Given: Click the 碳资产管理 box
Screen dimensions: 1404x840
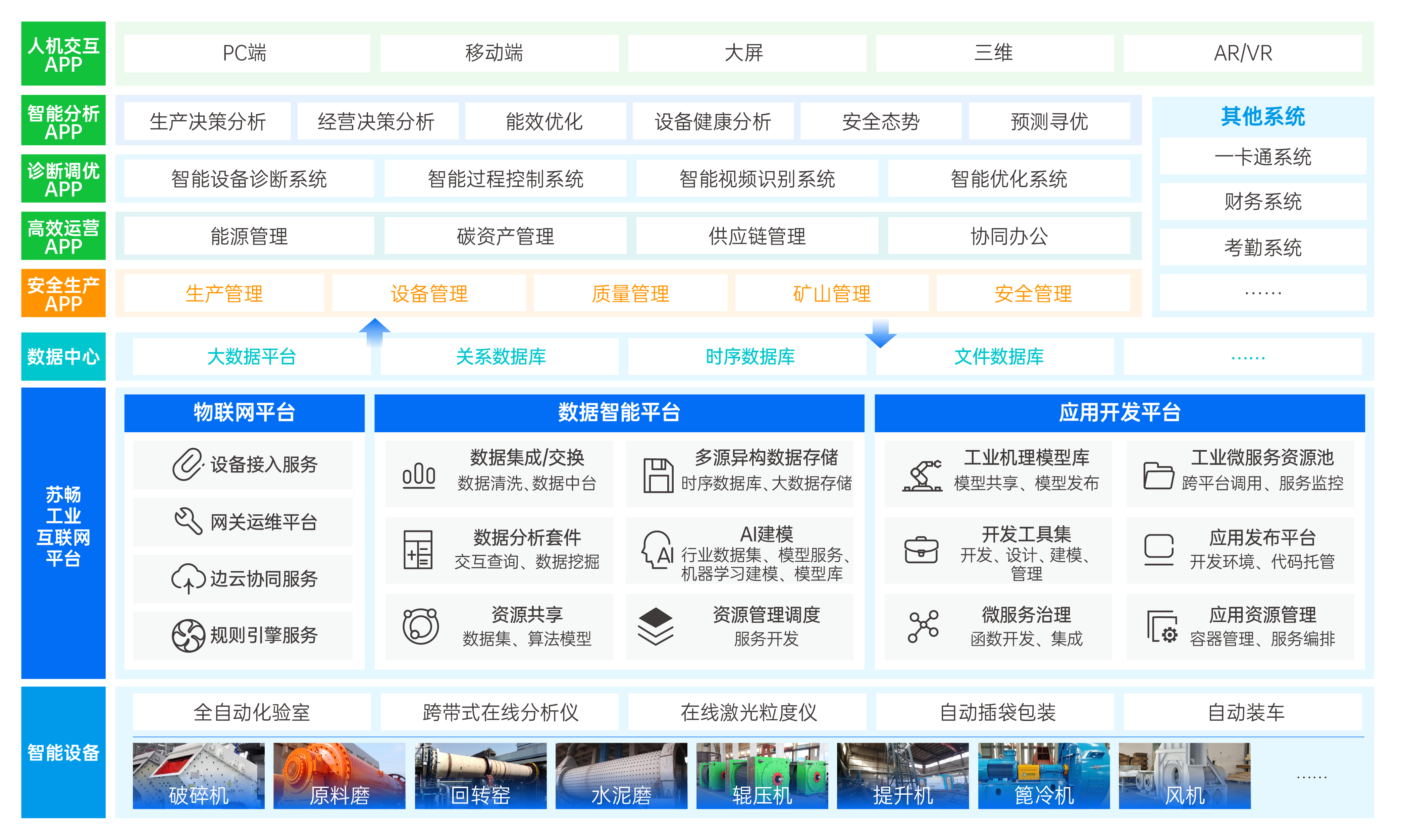Looking at the screenshot, I should (506, 236).
